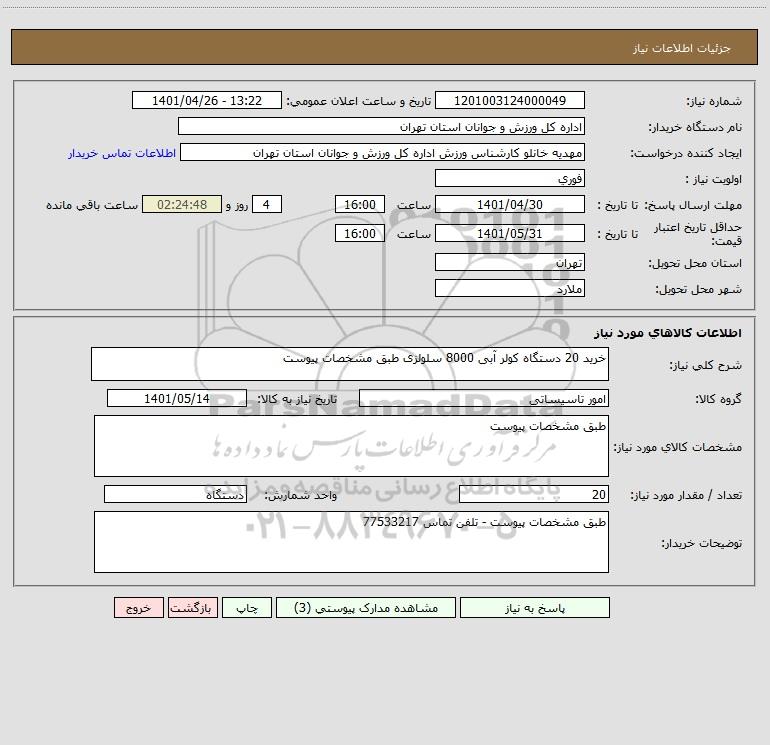This screenshot has height=745, width=770.
Task: Click the تاریخ و ساعت اعلان عمومی label
Action: point(359,101)
